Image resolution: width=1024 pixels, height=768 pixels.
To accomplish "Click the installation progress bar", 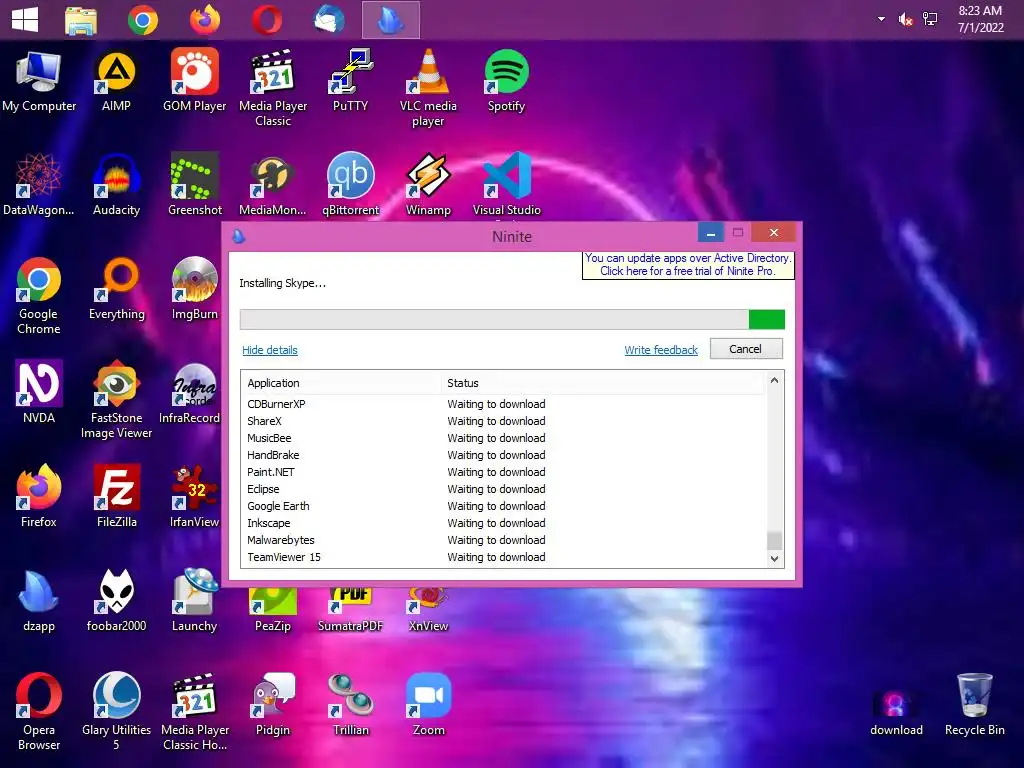I will click(512, 319).
